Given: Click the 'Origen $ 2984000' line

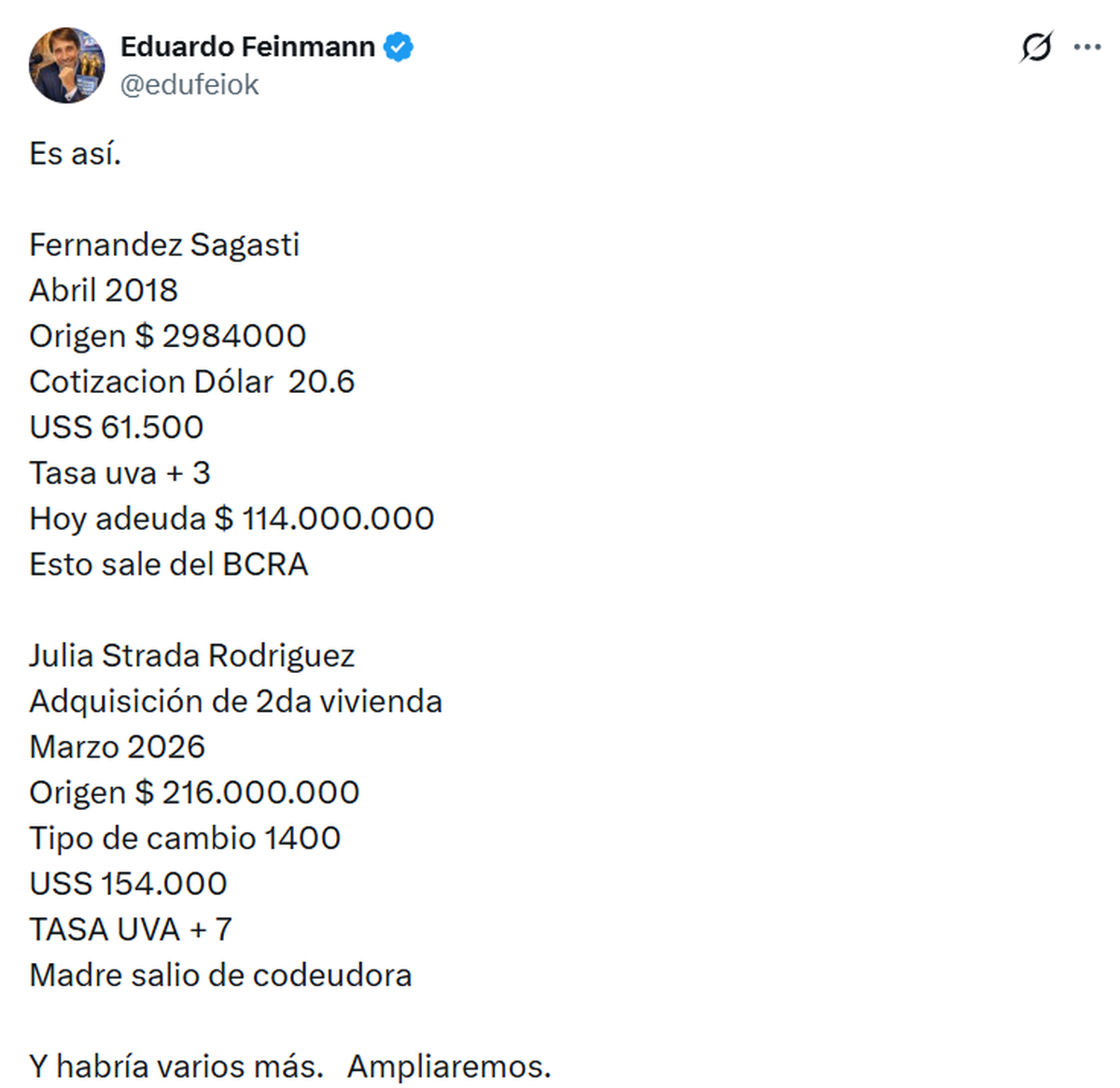Looking at the screenshot, I should [168, 336].
